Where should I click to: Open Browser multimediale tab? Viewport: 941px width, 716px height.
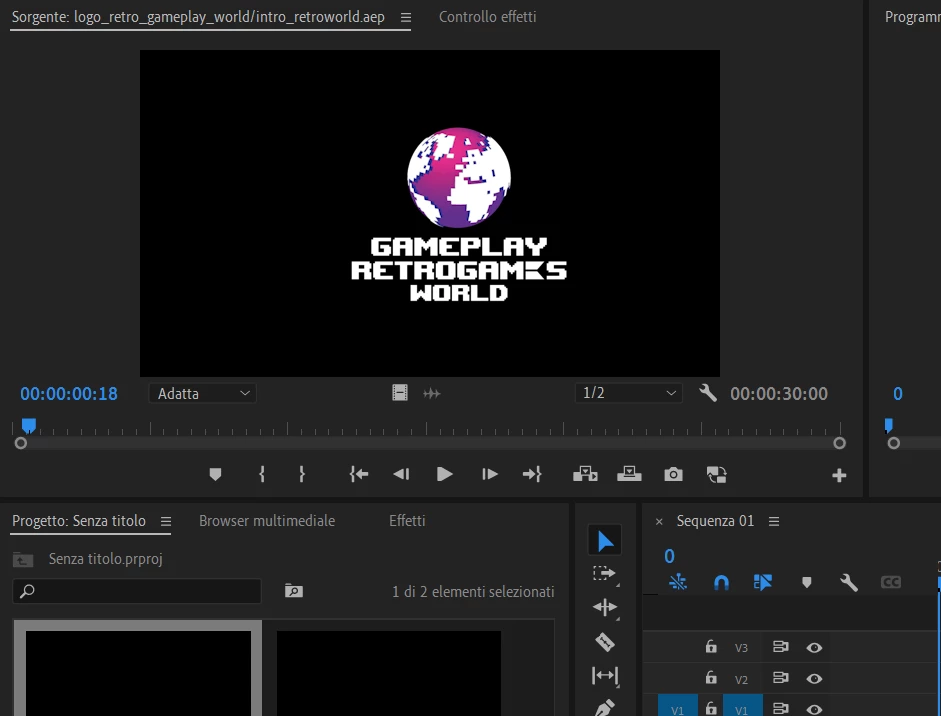(267, 520)
